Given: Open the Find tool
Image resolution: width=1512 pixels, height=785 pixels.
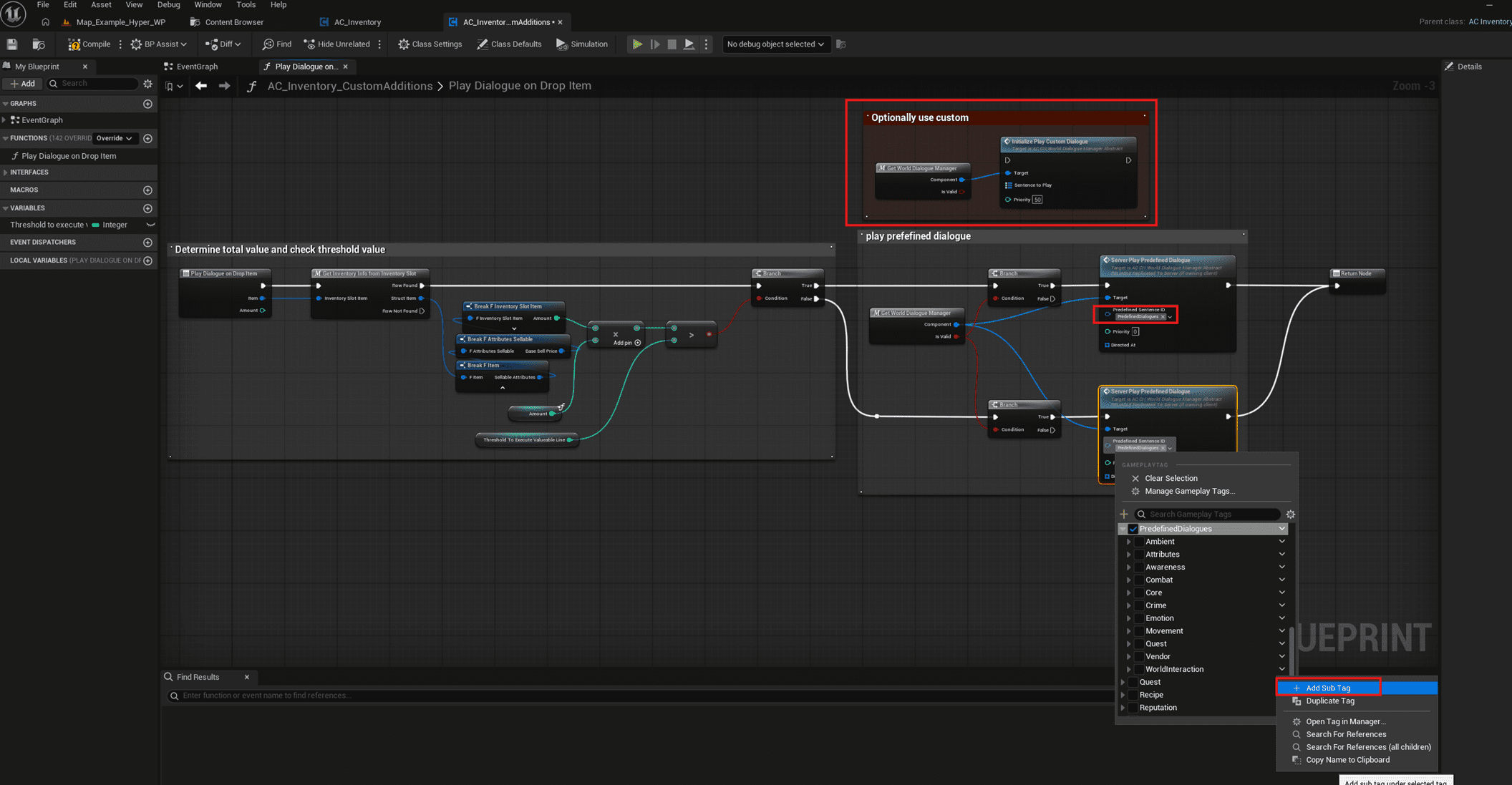Looking at the screenshot, I should tap(277, 44).
